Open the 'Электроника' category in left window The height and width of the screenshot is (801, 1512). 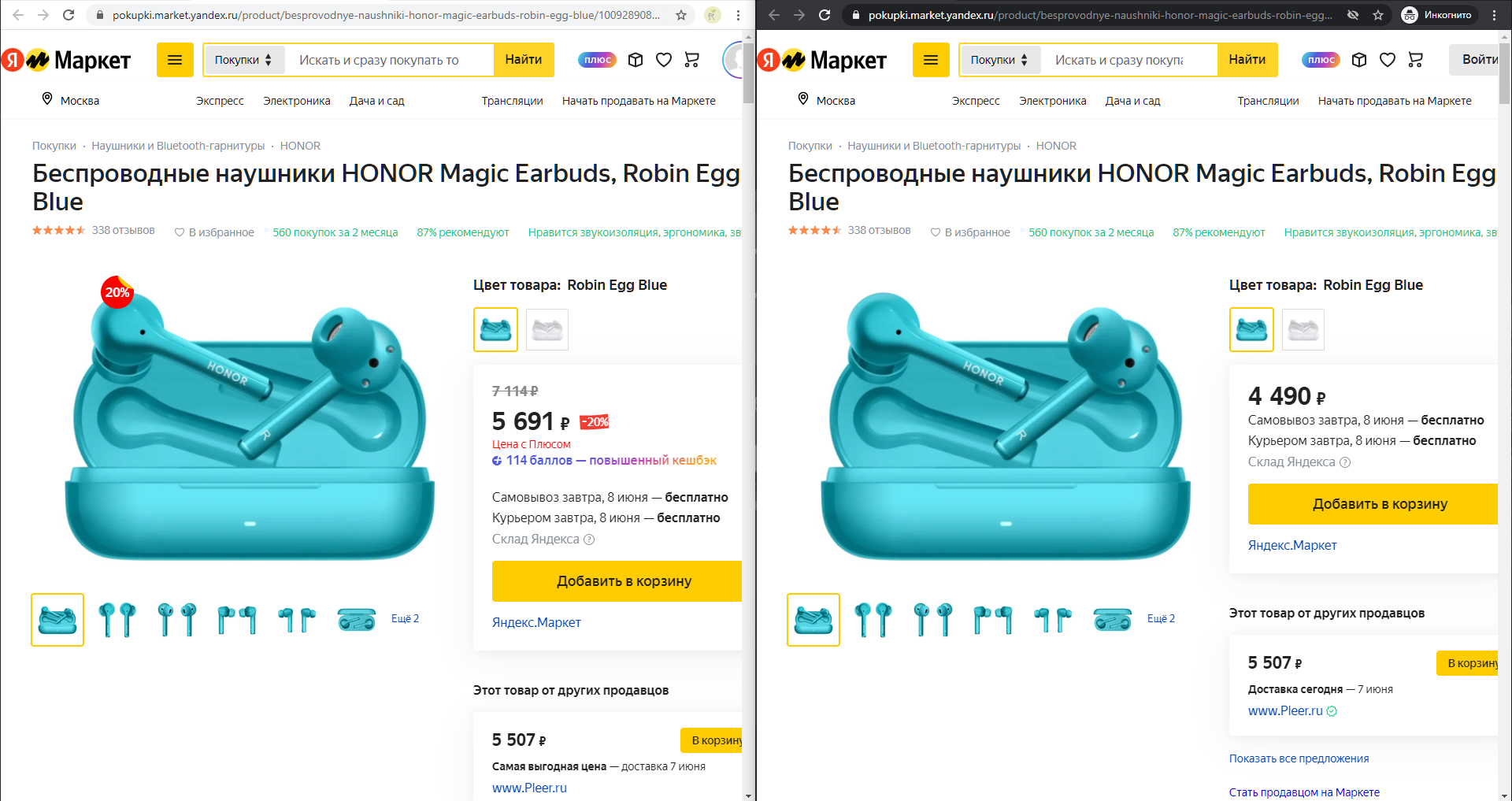[x=297, y=101]
